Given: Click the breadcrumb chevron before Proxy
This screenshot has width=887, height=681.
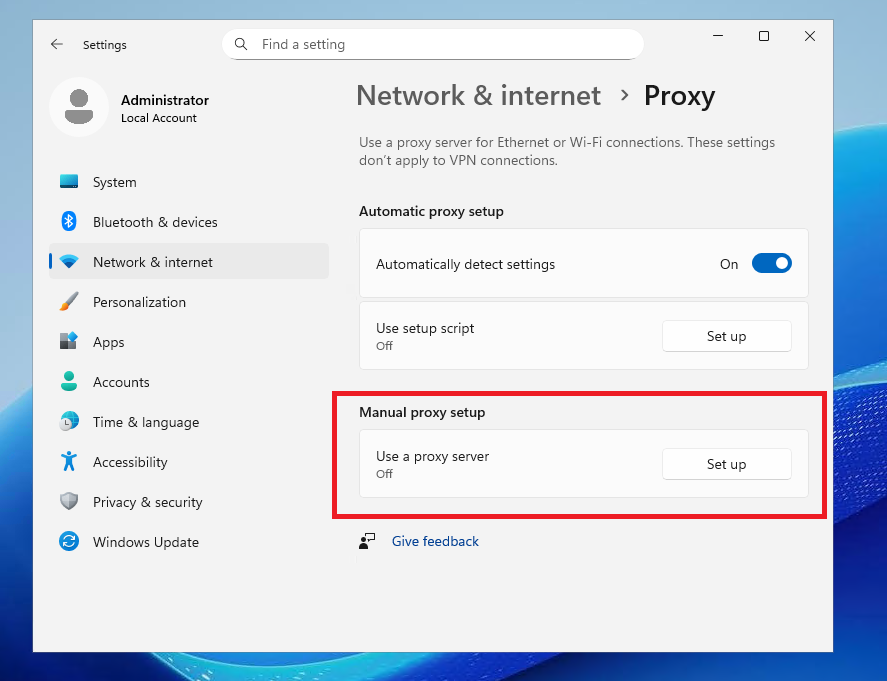Looking at the screenshot, I should (x=624, y=95).
